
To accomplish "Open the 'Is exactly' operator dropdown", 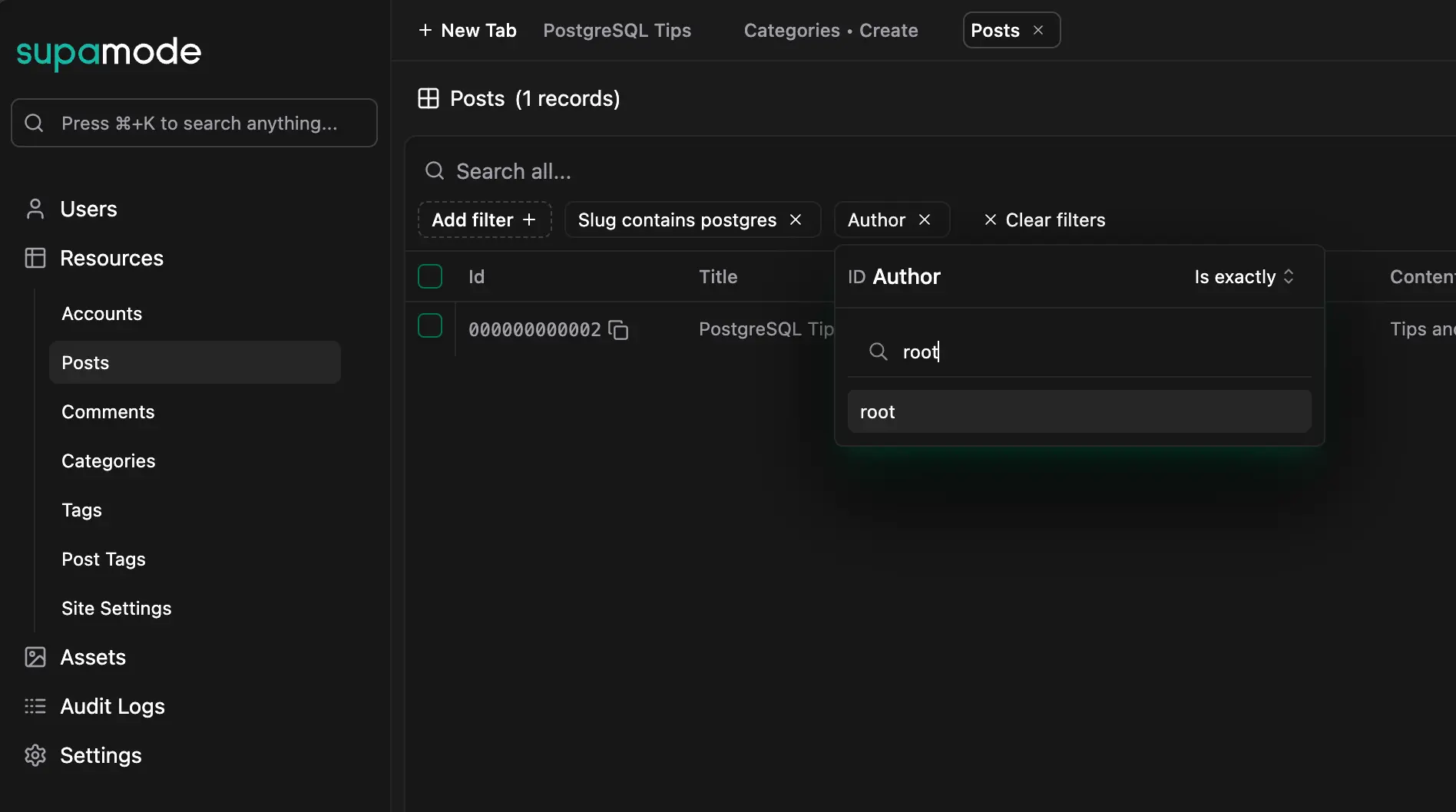I will (x=1243, y=276).
